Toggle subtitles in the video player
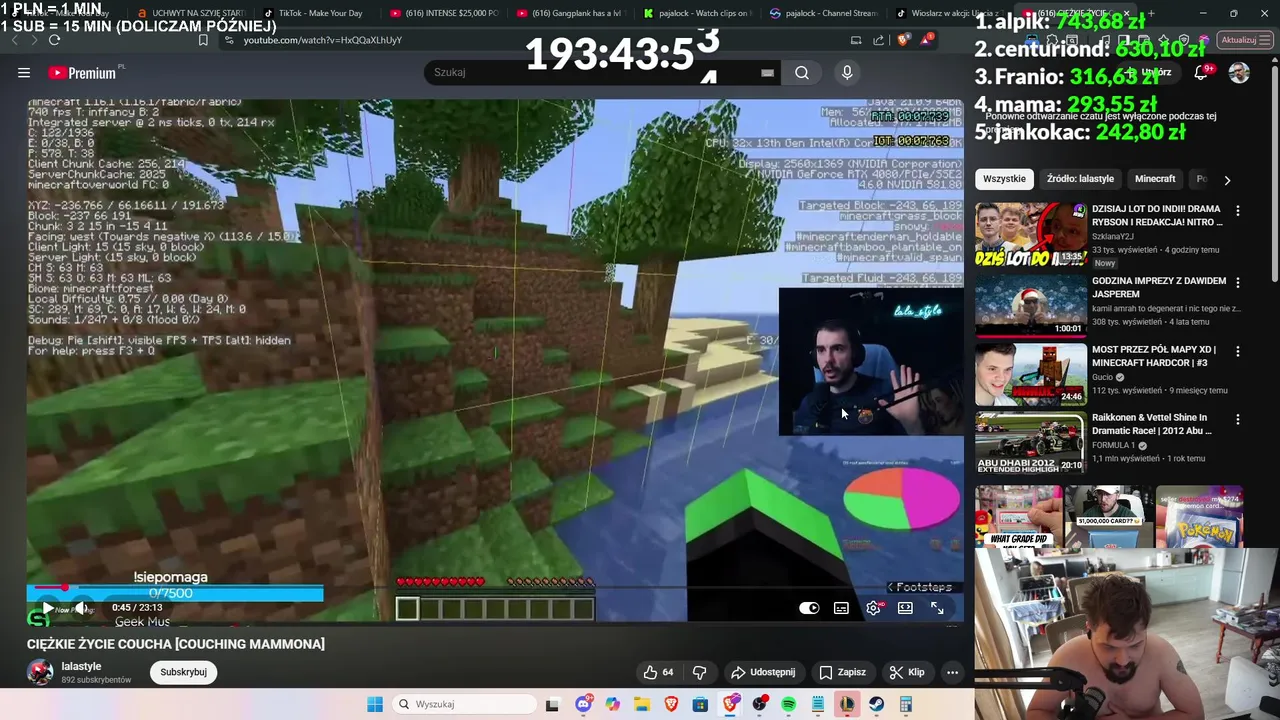Image resolution: width=1280 pixels, height=720 pixels. click(x=841, y=608)
